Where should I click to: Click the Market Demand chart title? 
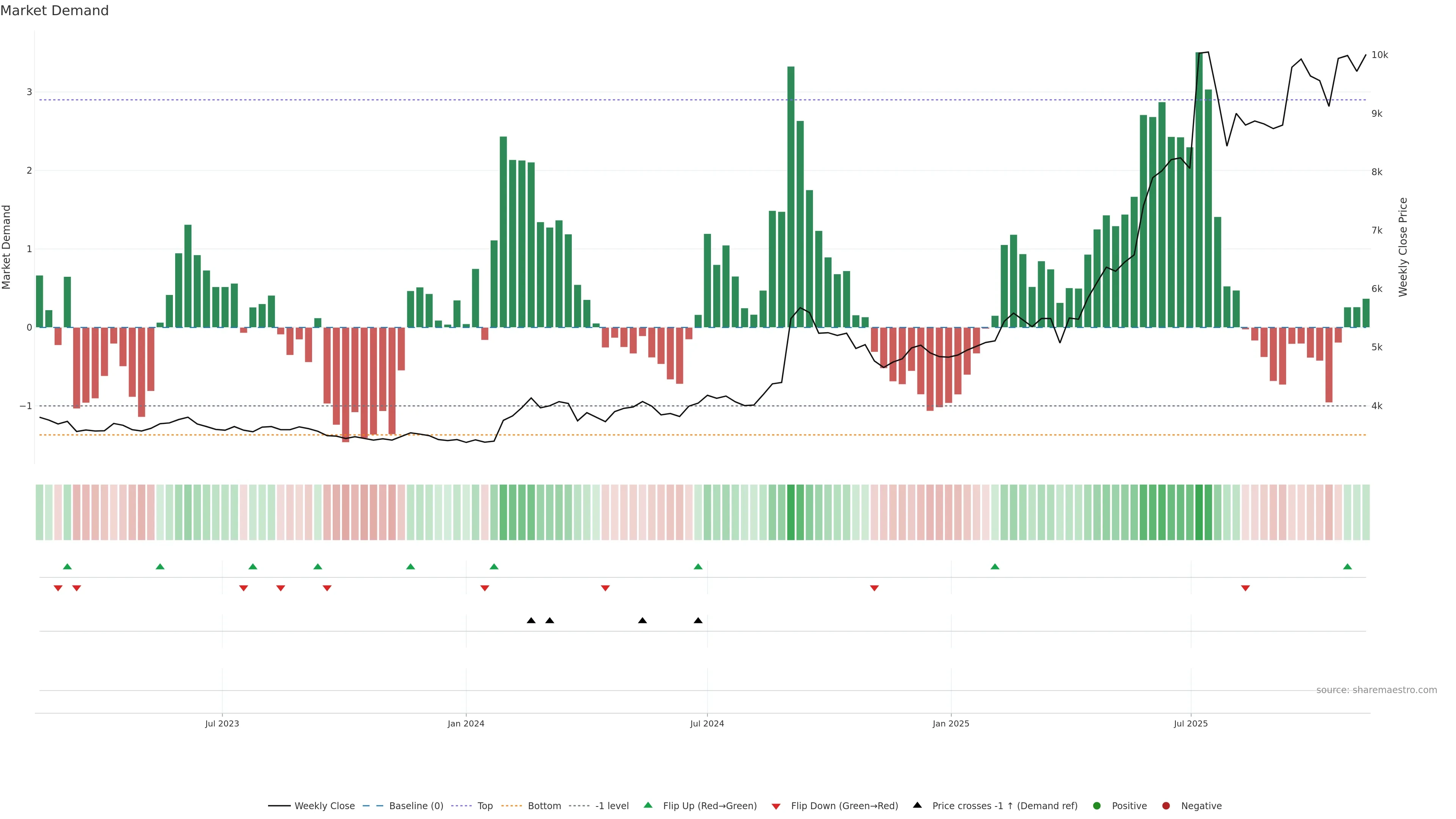(x=54, y=11)
